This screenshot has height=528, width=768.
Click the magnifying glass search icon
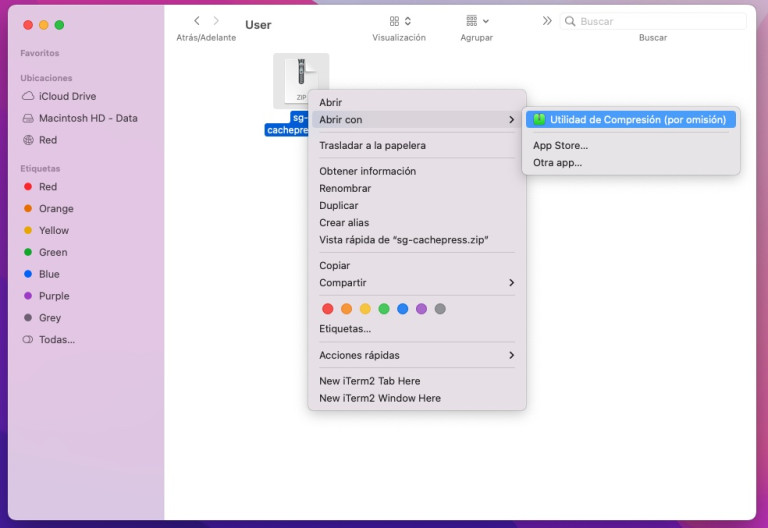570,21
